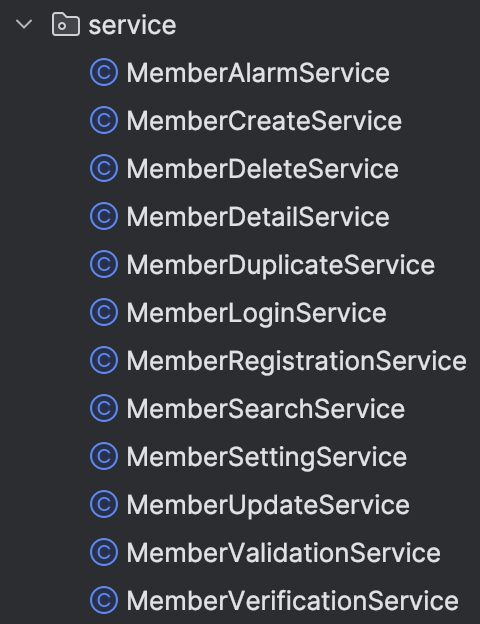Click the class icon beside MemberDeleteService

click(x=104, y=168)
